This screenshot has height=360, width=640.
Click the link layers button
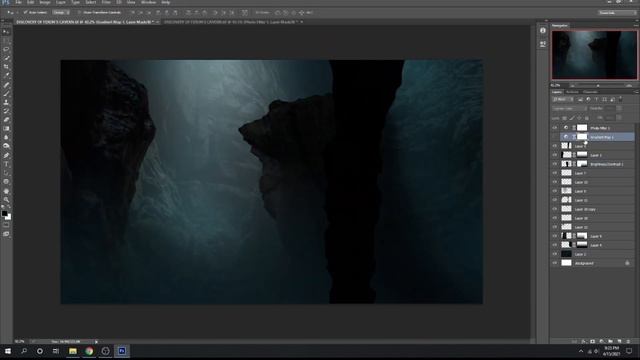[574, 341]
